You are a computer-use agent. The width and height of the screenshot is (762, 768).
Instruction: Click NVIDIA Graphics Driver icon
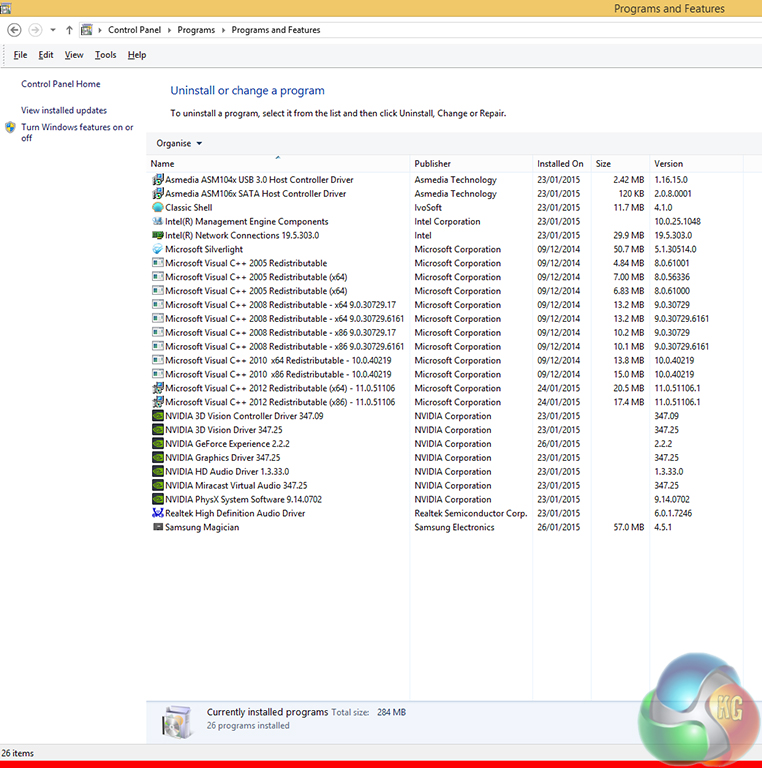tap(158, 457)
